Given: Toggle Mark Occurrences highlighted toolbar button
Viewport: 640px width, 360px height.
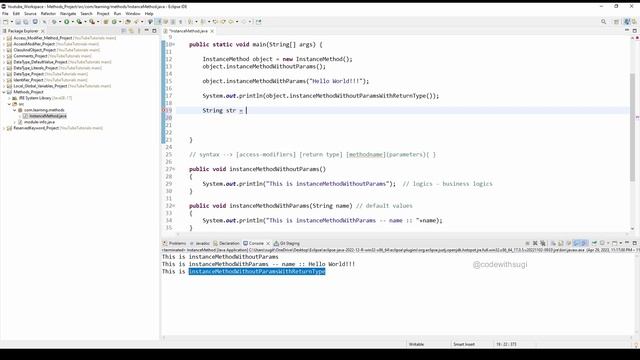Looking at the screenshot, I should 158,22.
